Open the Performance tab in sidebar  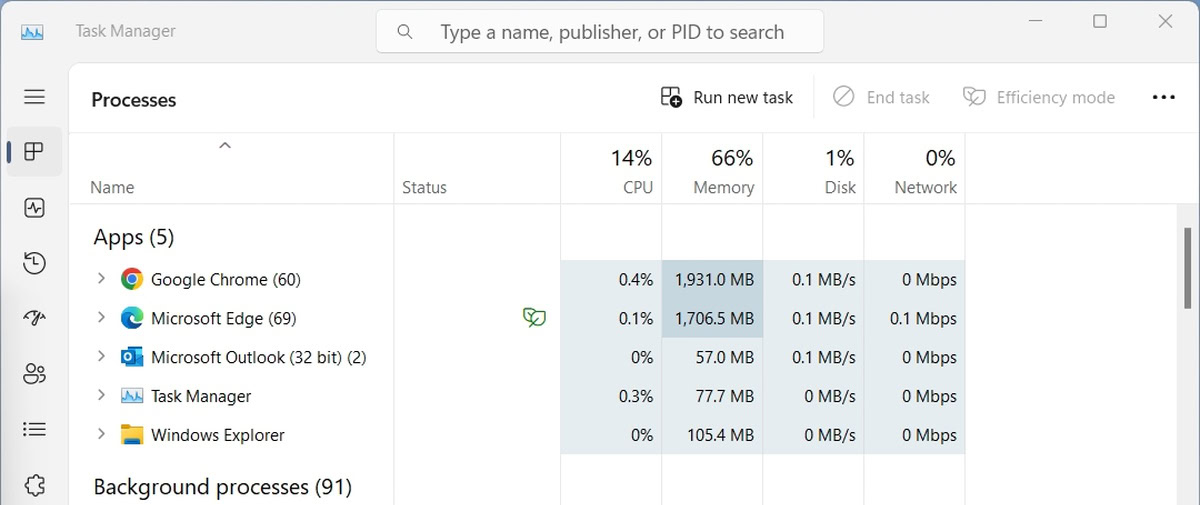tap(34, 208)
